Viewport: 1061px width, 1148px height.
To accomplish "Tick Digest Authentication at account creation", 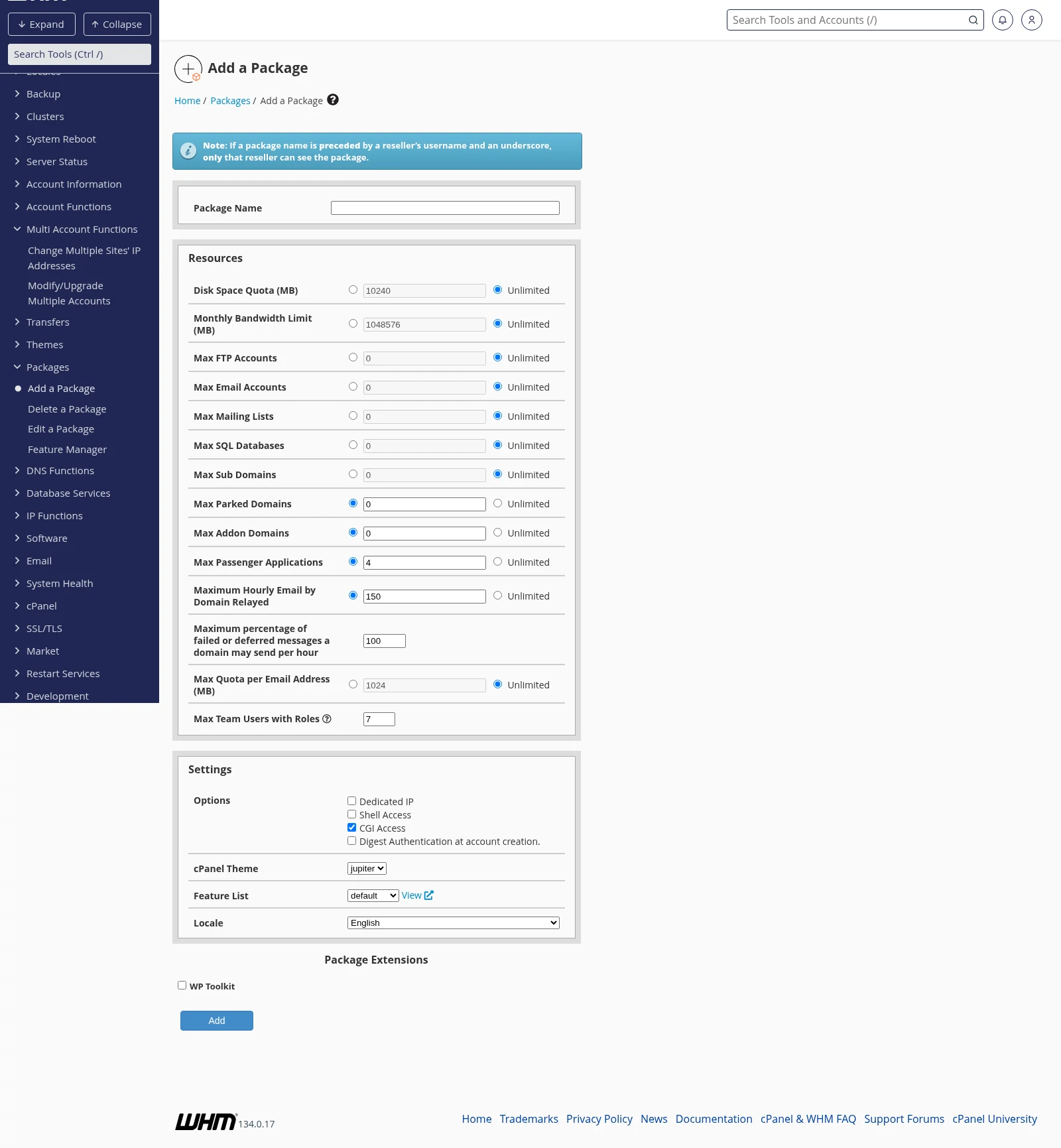I will pos(352,841).
